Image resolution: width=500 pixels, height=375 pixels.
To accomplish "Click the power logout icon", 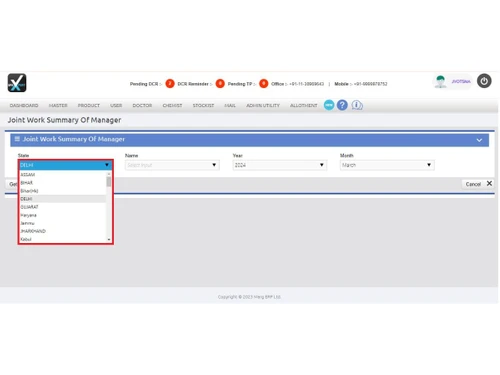I will point(484,81).
